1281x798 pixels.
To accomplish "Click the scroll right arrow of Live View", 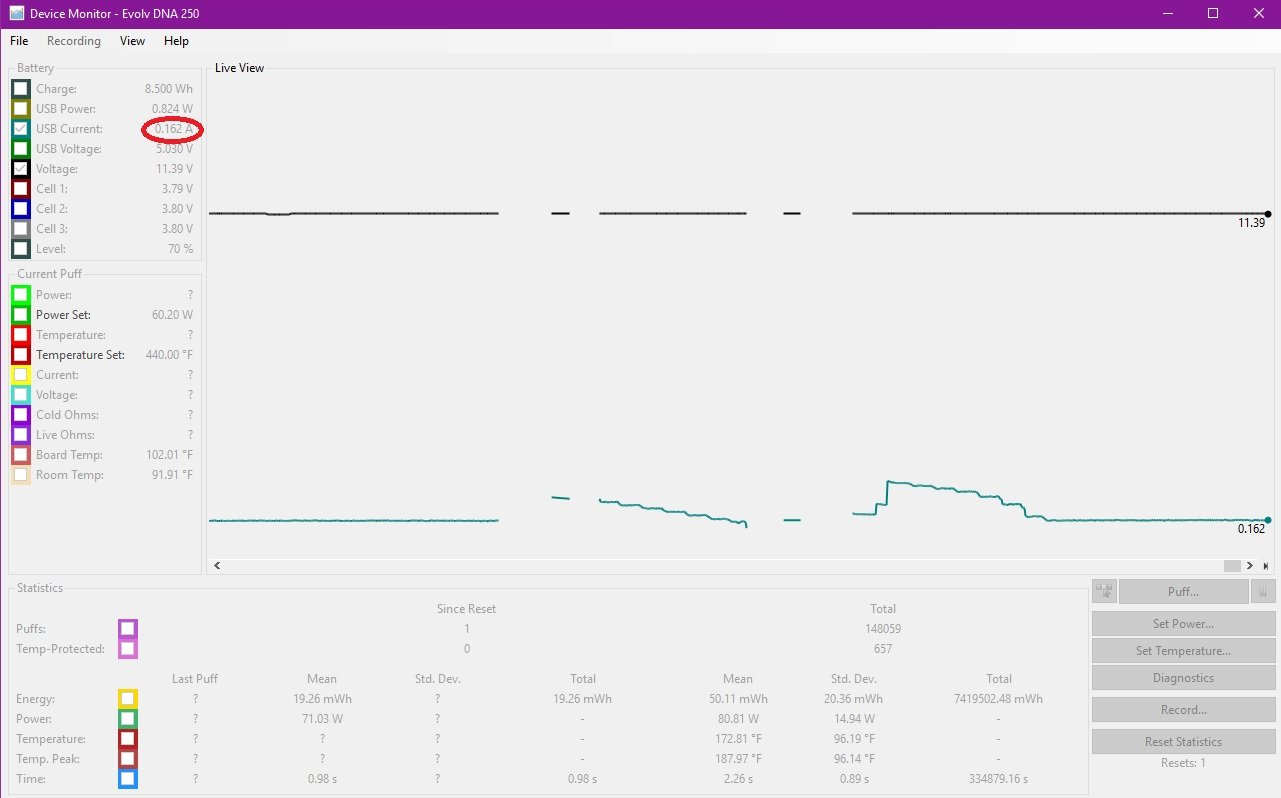I will coord(1250,566).
